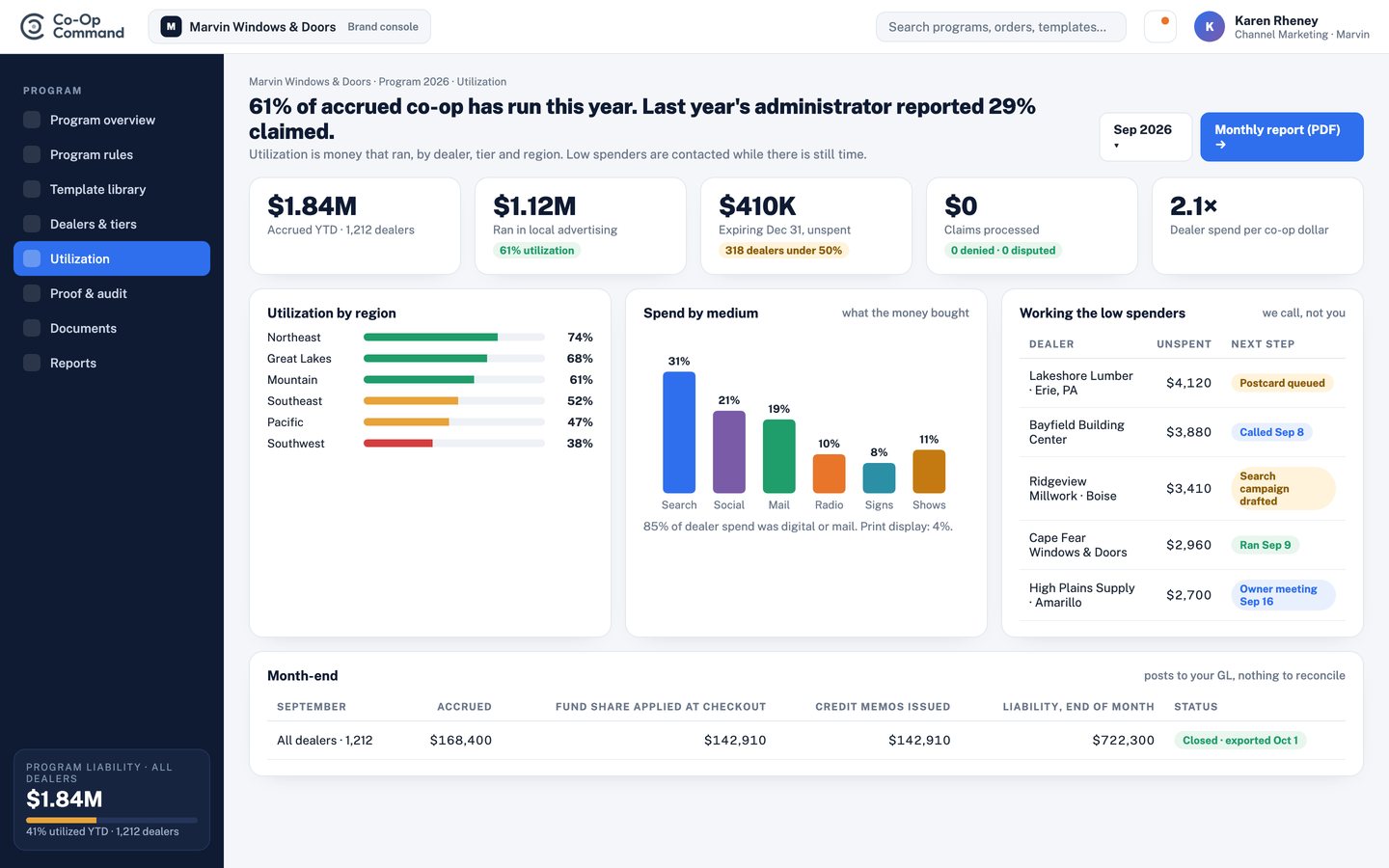Select the Lakeshore Lumber dealer row name
The width and height of the screenshot is (1389, 868).
(1081, 383)
